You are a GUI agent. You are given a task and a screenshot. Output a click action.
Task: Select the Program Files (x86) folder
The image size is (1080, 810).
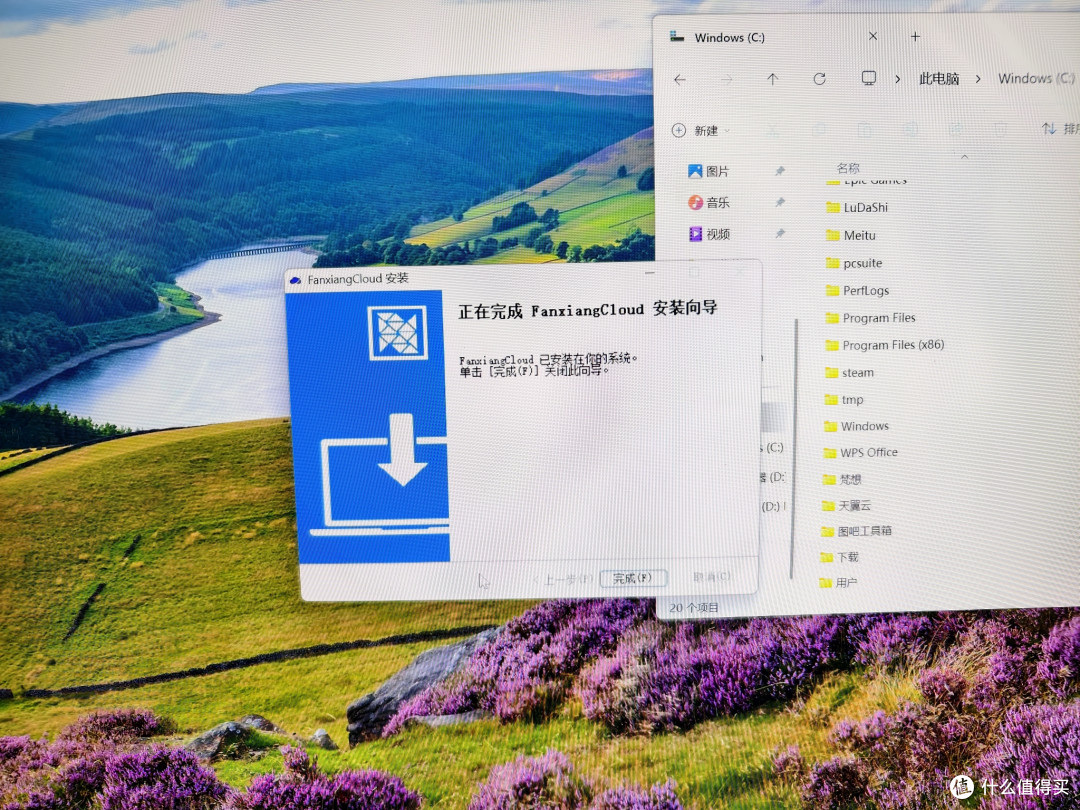tap(884, 345)
